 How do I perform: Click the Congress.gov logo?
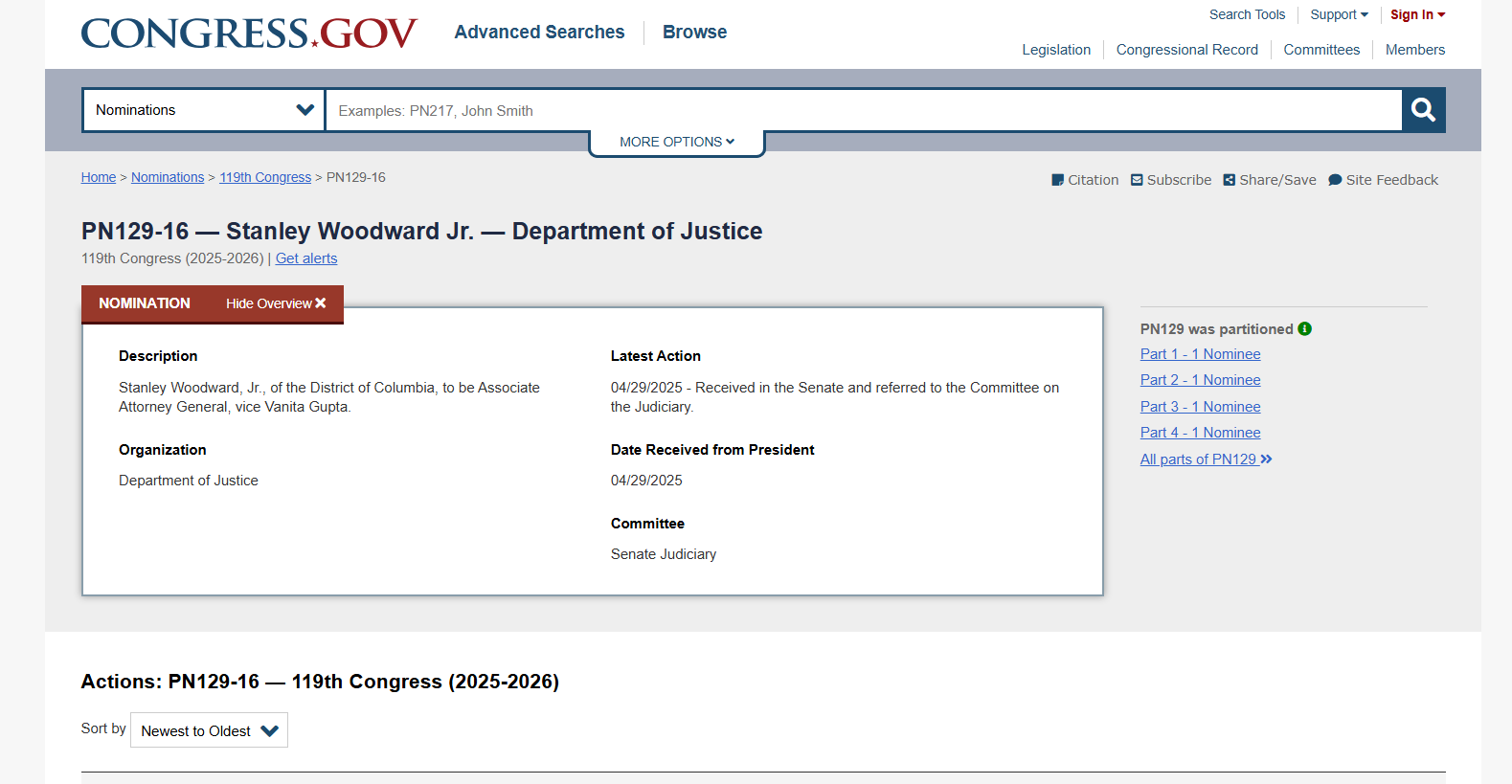click(x=249, y=34)
